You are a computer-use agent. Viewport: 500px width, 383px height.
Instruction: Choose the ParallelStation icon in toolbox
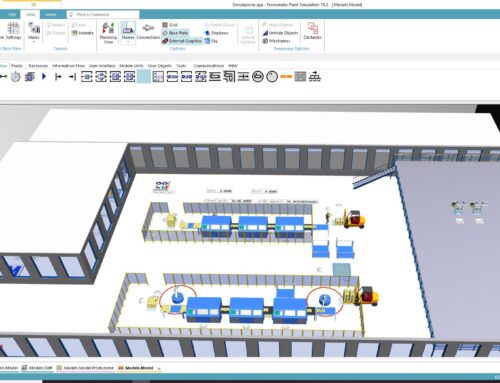click(x=101, y=77)
